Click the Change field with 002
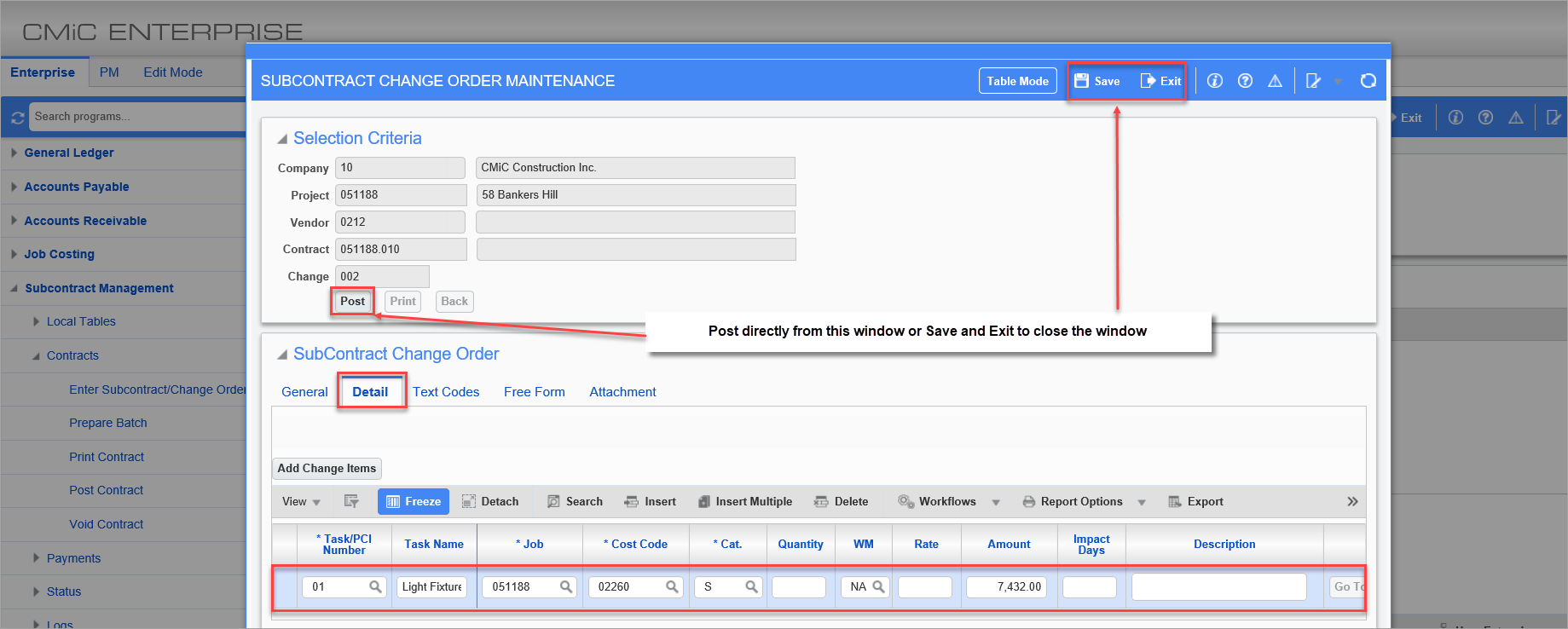Screen dimensions: 1568x629 pyautogui.click(x=382, y=276)
